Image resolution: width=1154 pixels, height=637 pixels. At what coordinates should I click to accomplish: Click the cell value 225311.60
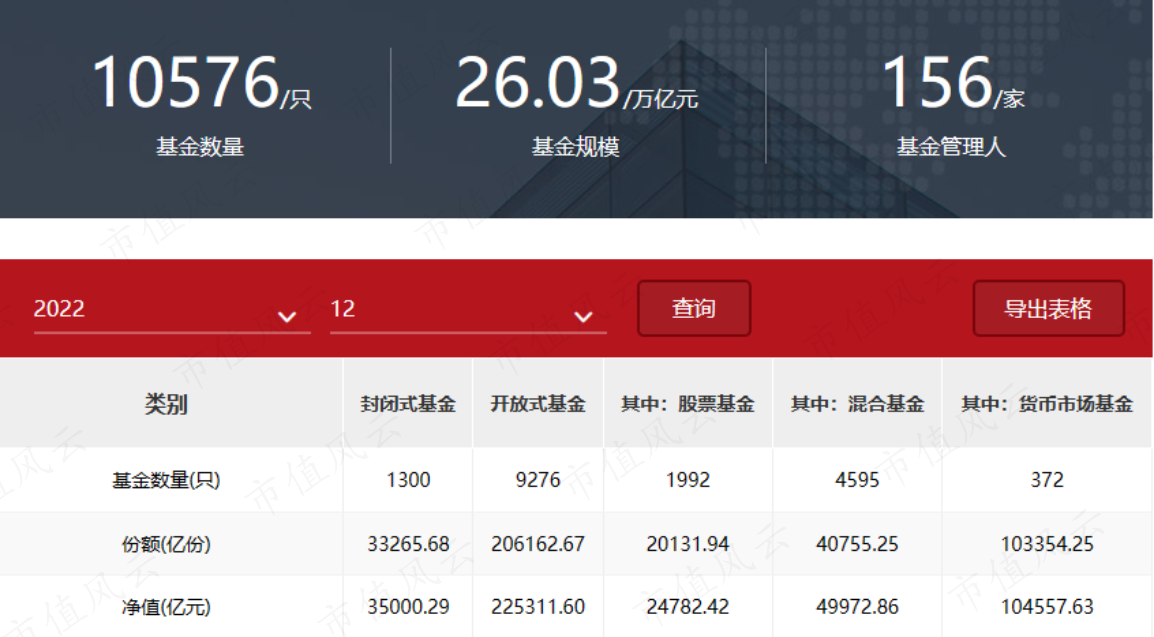pos(538,607)
